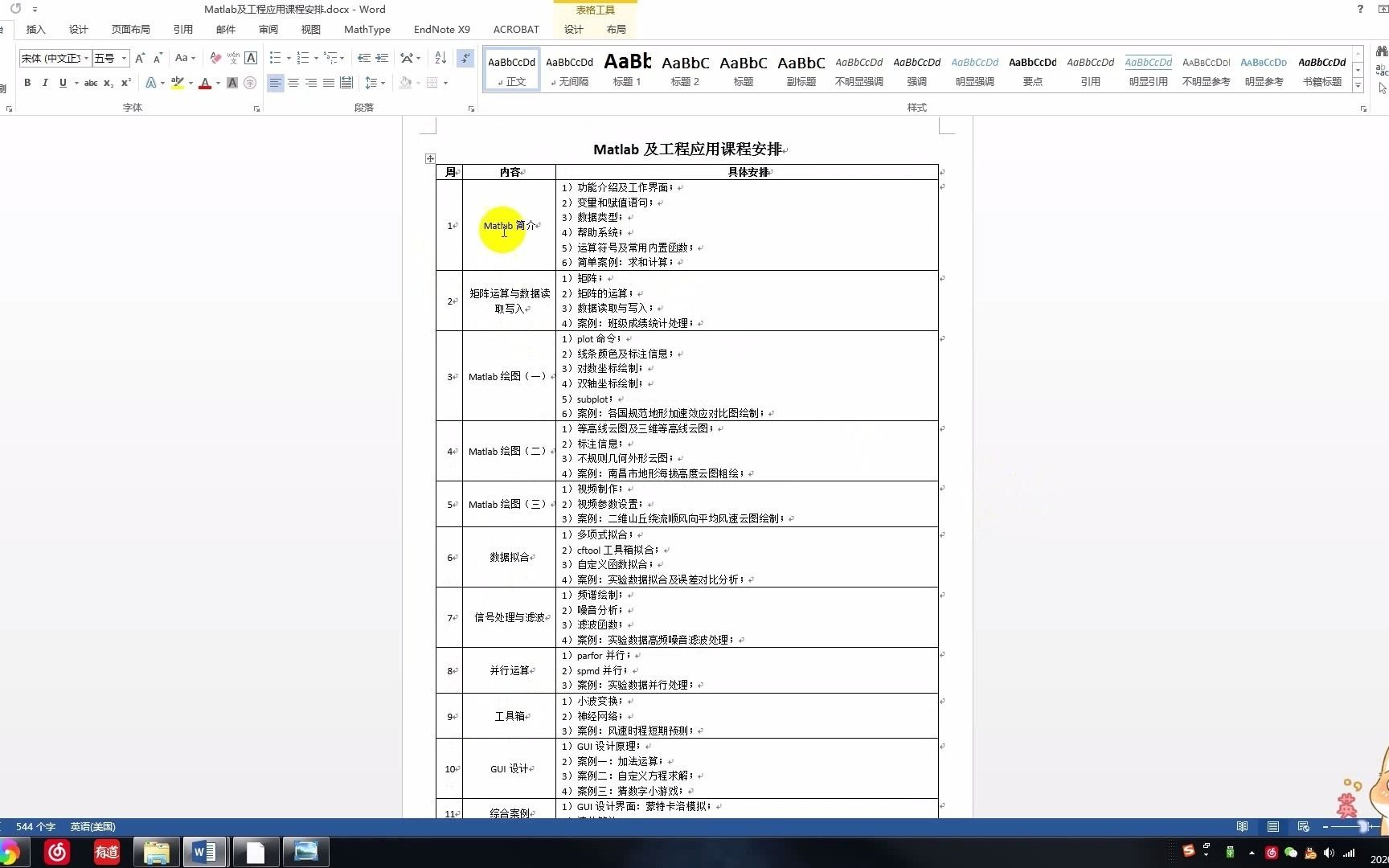1389x868 pixels.
Task: Apply the 标题 1 heading style
Action: 627,69
